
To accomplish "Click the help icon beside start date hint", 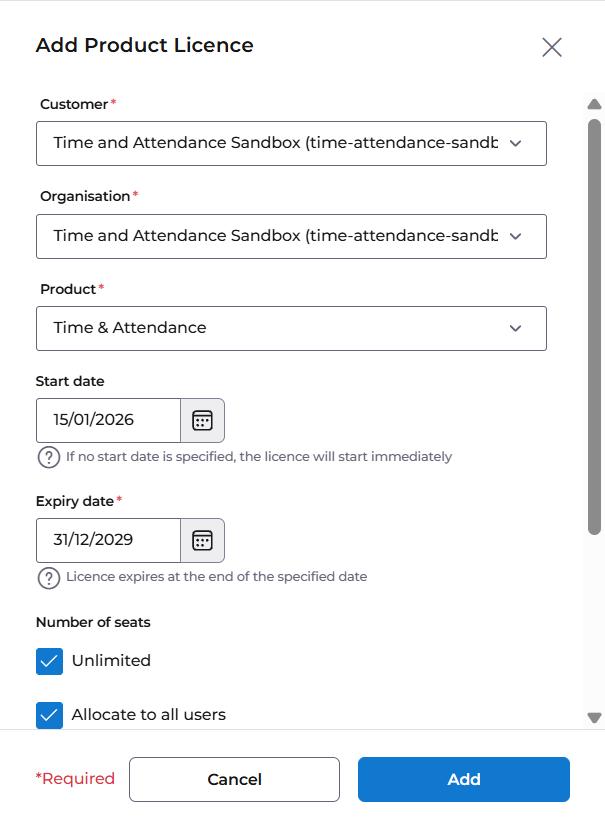I will [48, 457].
